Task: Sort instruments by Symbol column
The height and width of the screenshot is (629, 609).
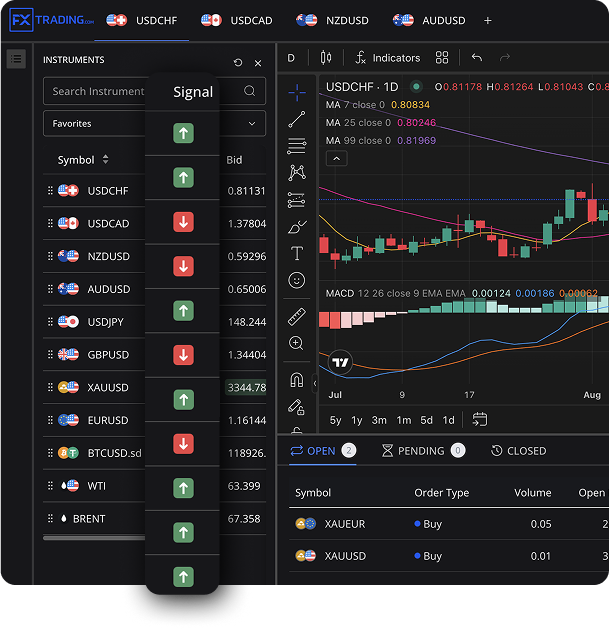Action: pos(83,160)
